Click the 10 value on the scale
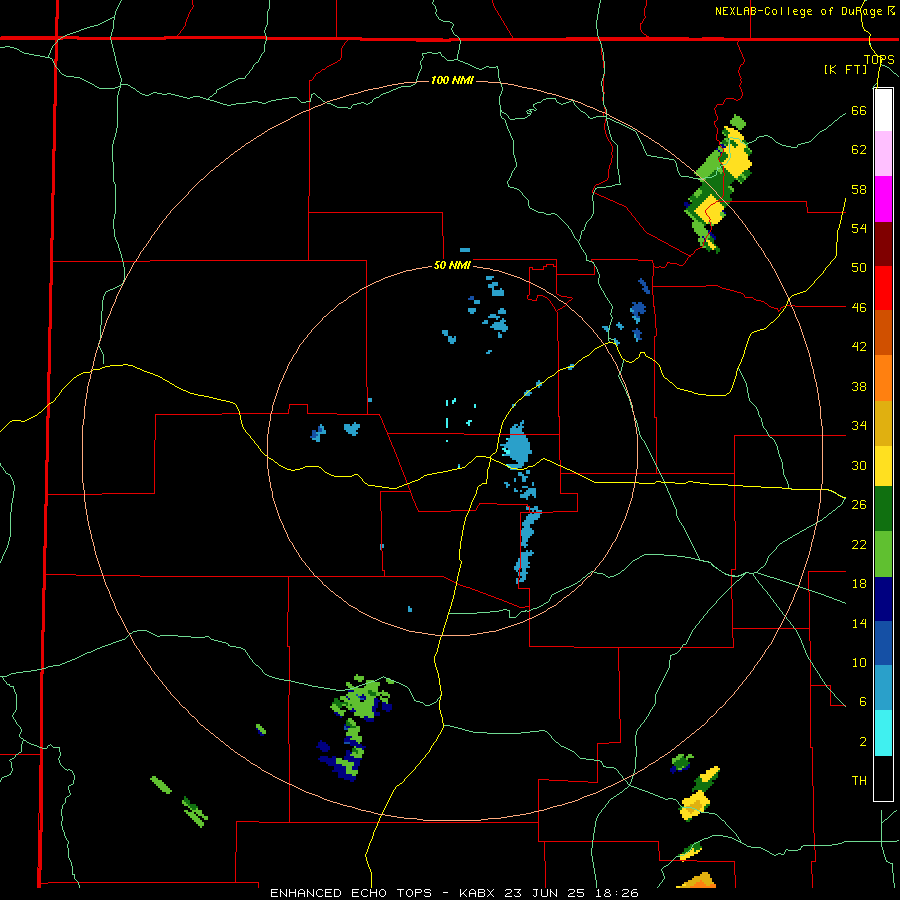The height and width of the screenshot is (900, 900). point(859,662)
